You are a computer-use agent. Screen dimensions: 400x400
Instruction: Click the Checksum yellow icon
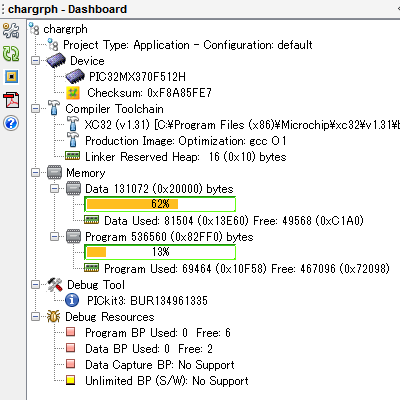tap(73, 93)
